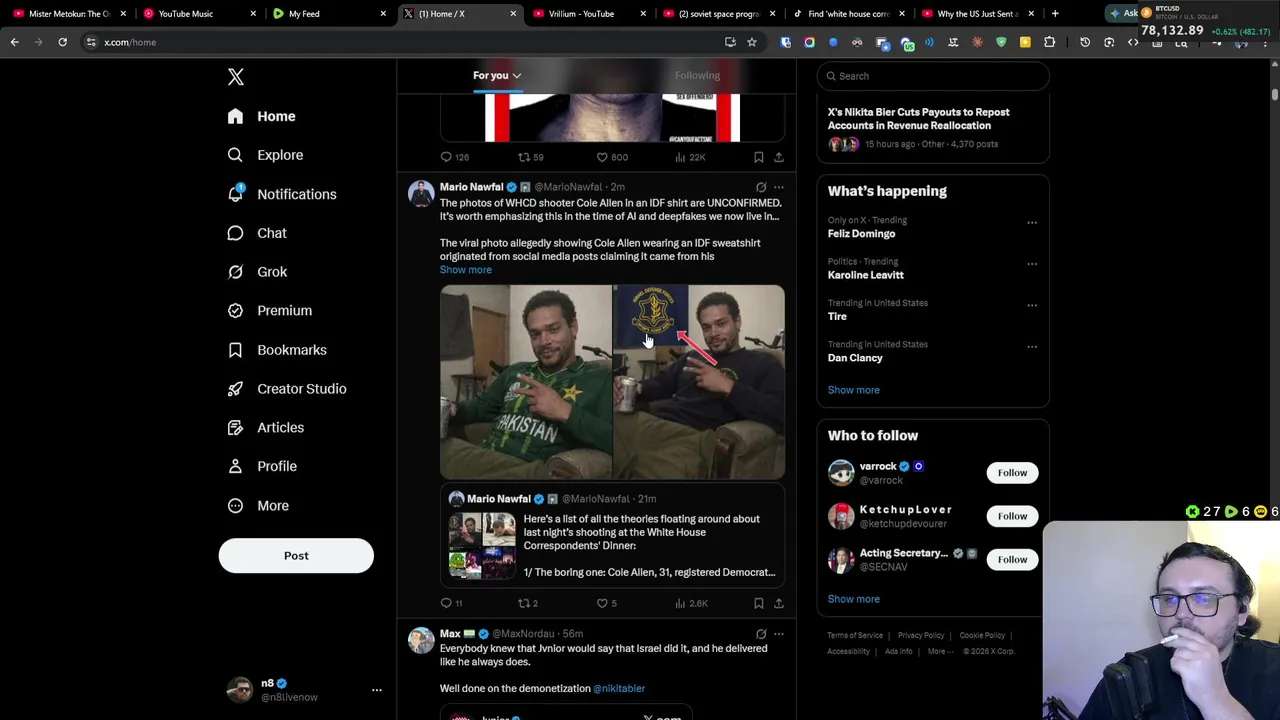Open Grok explain icon on Mario Nawfal post
Viewport: 1280px width, 720px height.
click(761, 187)
